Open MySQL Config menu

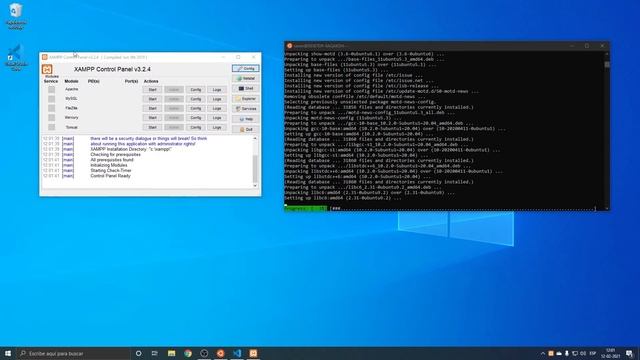[196, 99]
